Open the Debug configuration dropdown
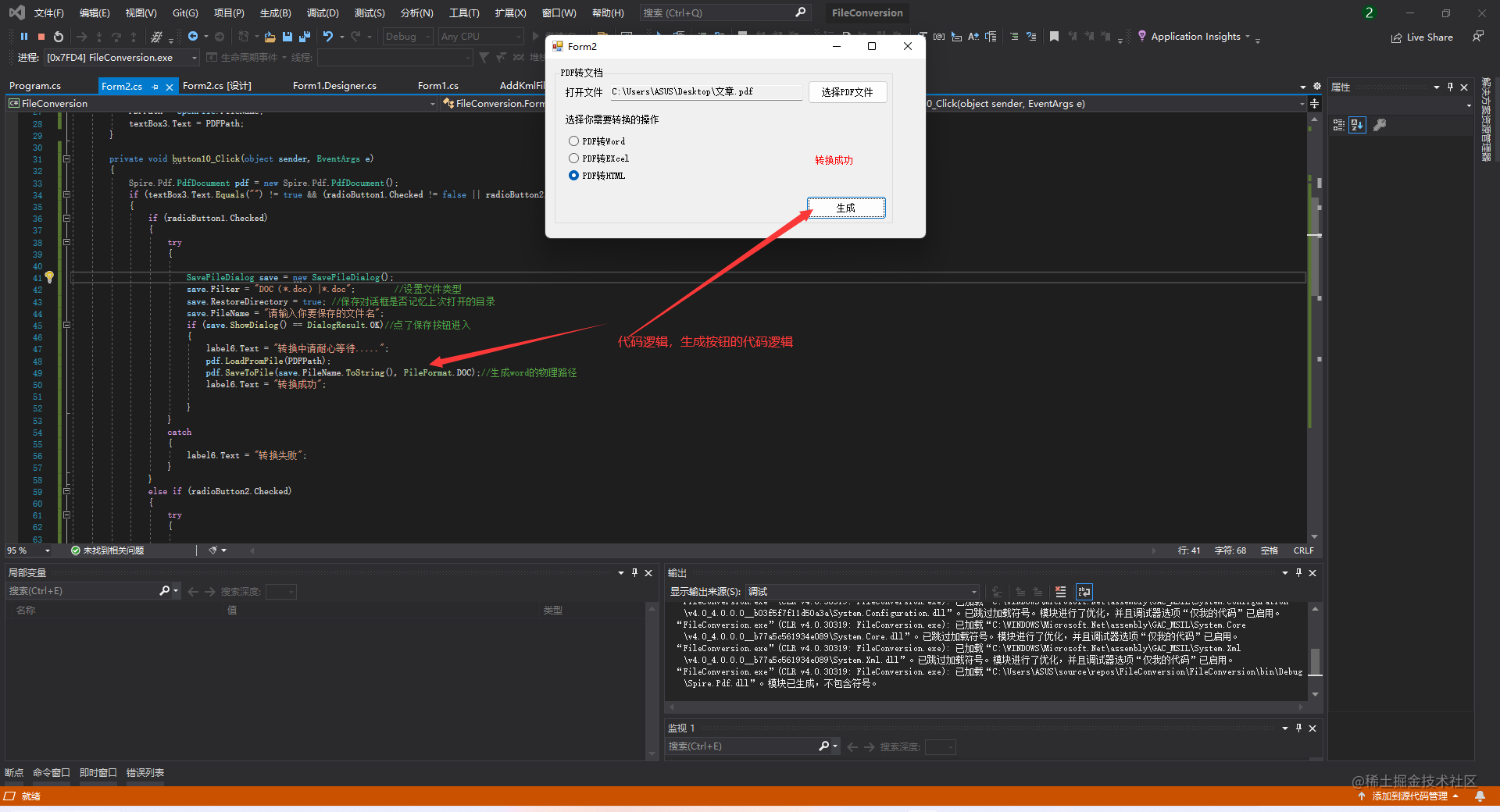The width and height of the screenshot is (1500, 812). coord(407,37)
